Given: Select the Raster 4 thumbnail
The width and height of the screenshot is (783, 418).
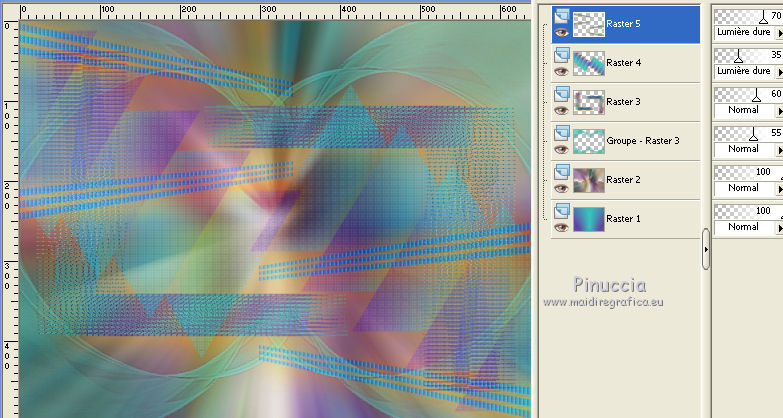Looking at the screenshot, I should [x=589, y=63].
